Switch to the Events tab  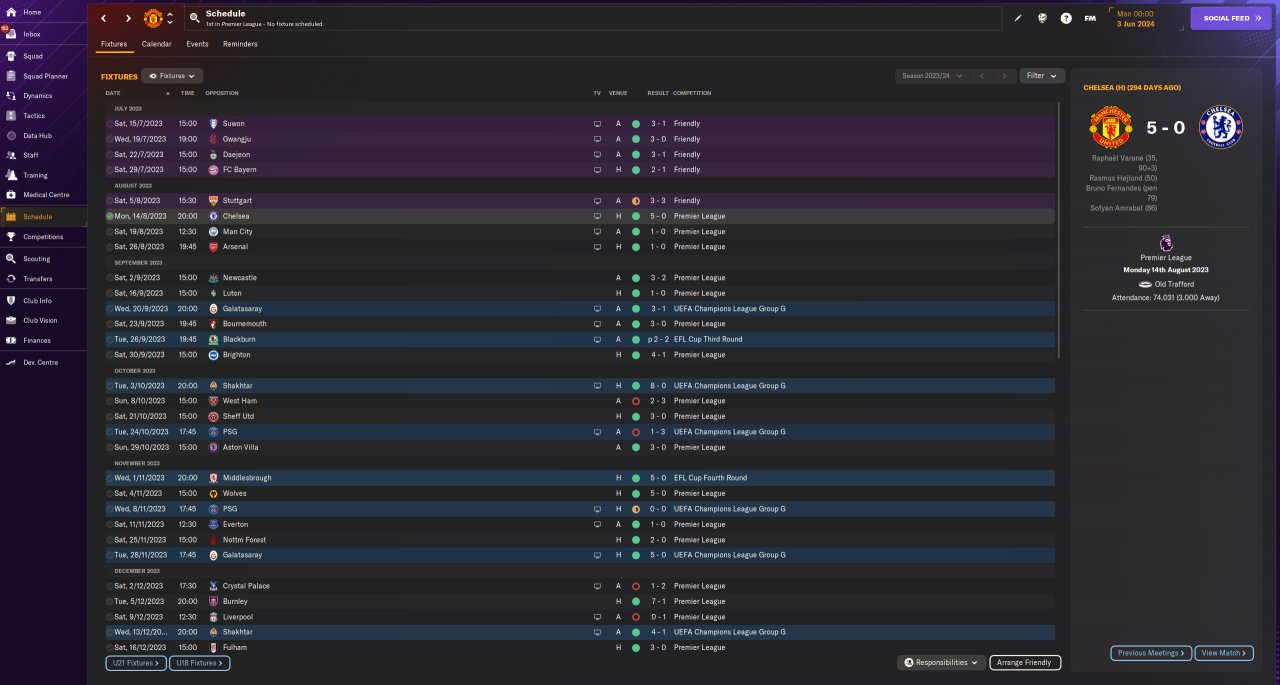(197, 44)
